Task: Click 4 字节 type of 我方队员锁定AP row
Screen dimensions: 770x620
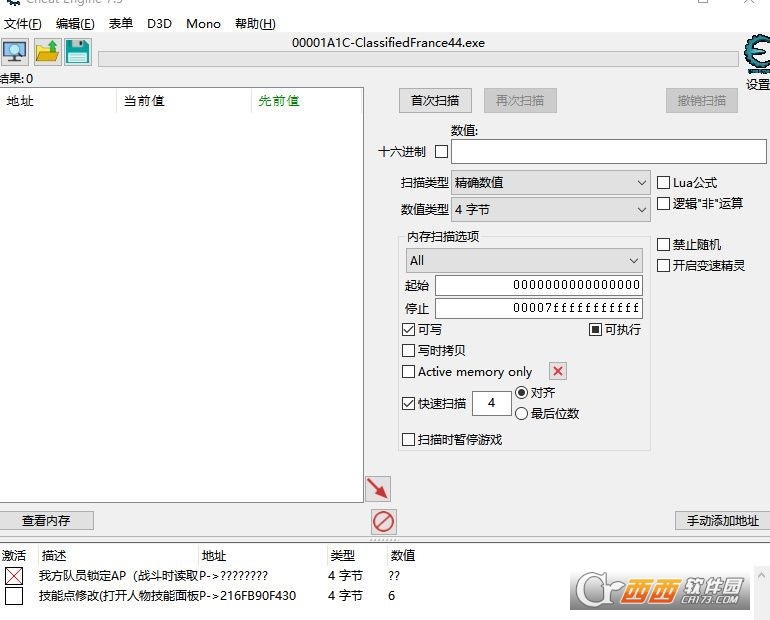Action: [x=345, y=576]
